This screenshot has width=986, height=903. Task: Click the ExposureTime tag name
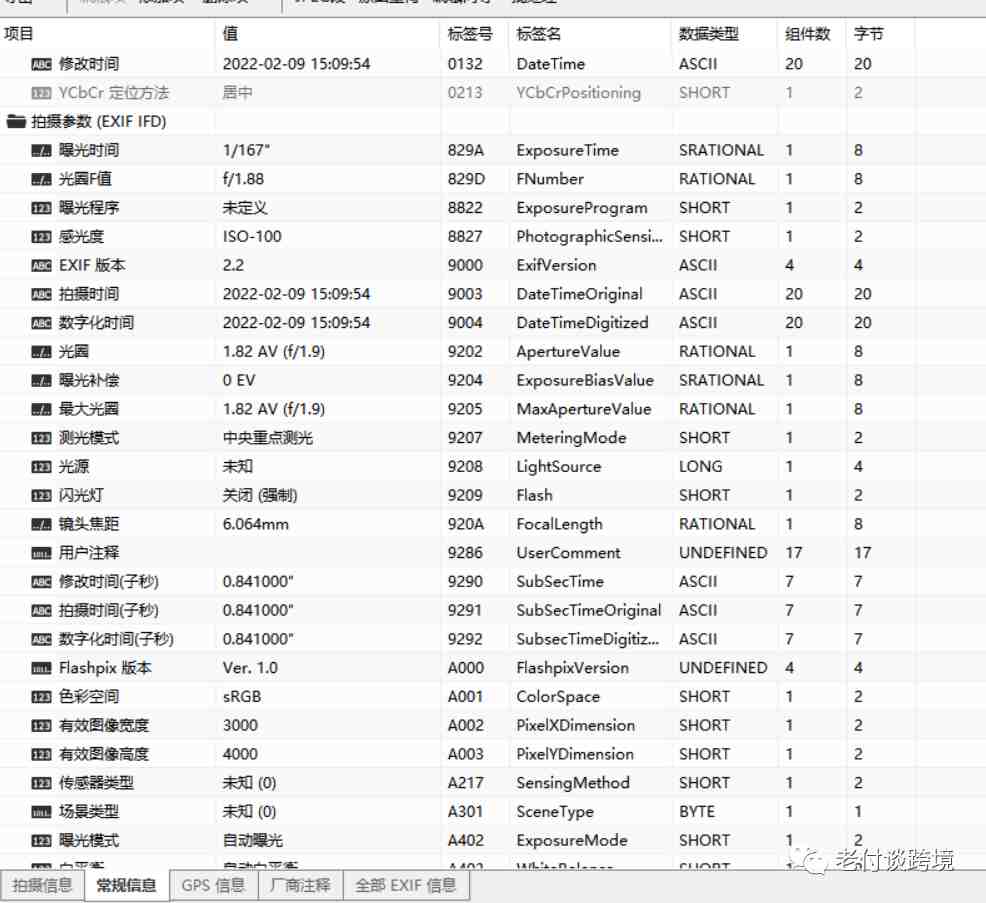568,150
